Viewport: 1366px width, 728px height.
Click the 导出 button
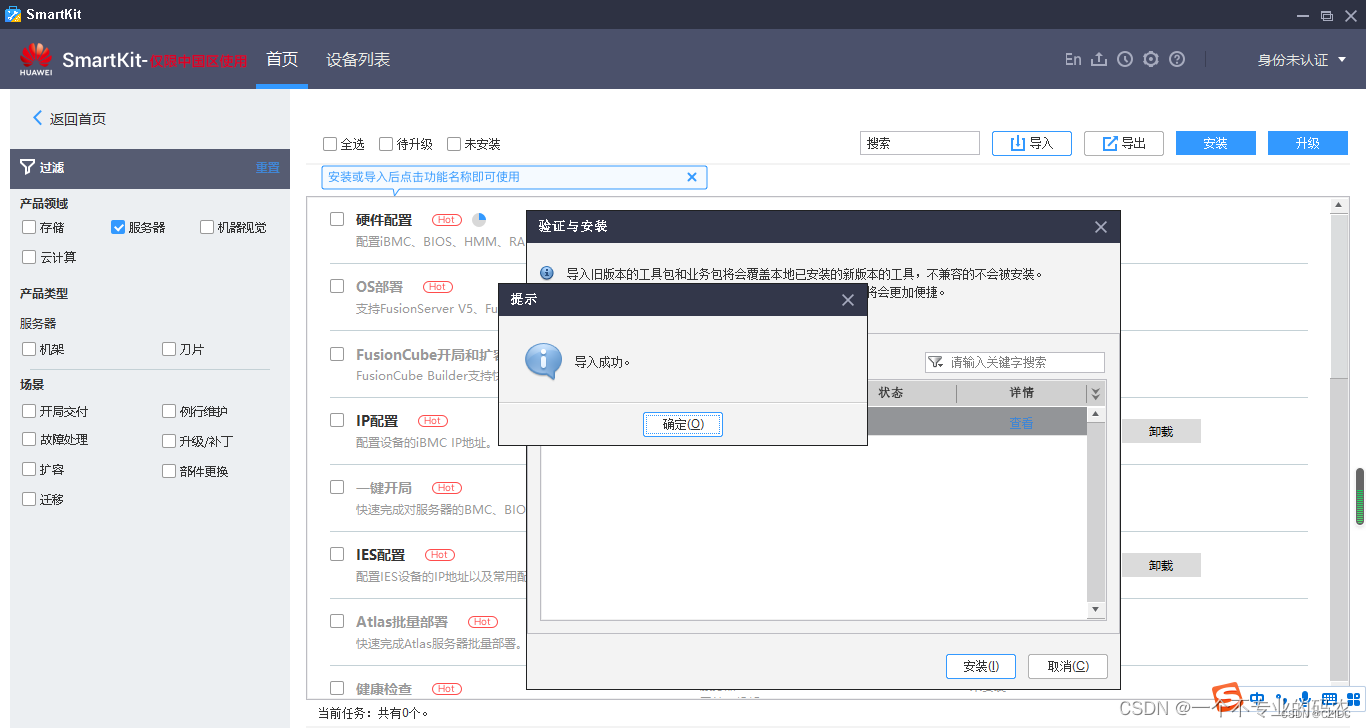1124,143
